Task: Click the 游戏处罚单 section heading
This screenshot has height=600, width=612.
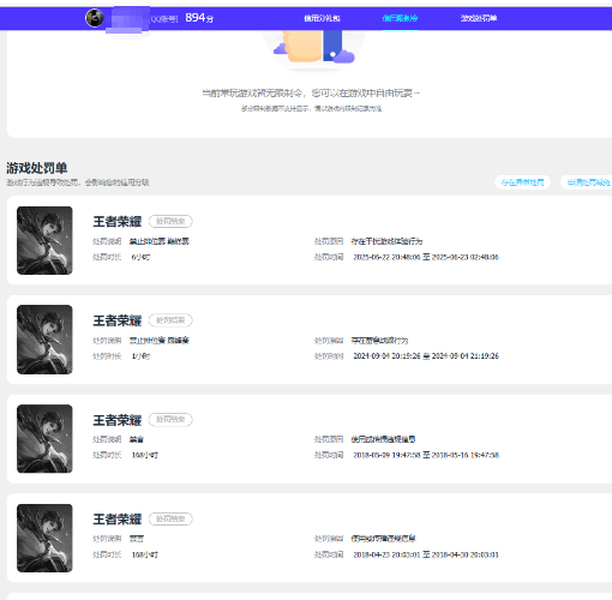Action: (x=37, y=168)
